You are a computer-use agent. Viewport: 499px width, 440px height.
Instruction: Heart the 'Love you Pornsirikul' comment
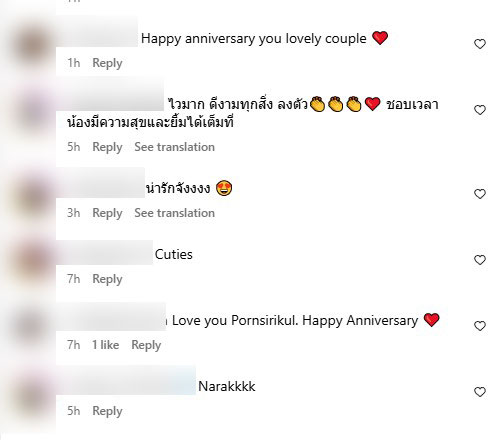coord(480,326)
